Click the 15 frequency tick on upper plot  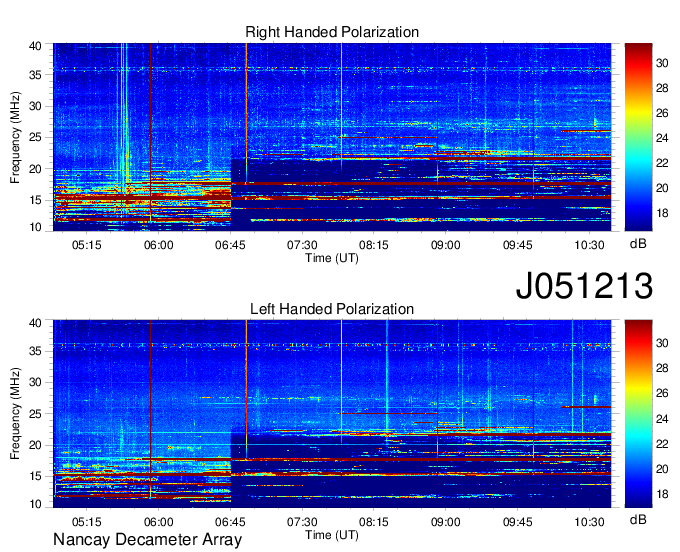[35, 200]
